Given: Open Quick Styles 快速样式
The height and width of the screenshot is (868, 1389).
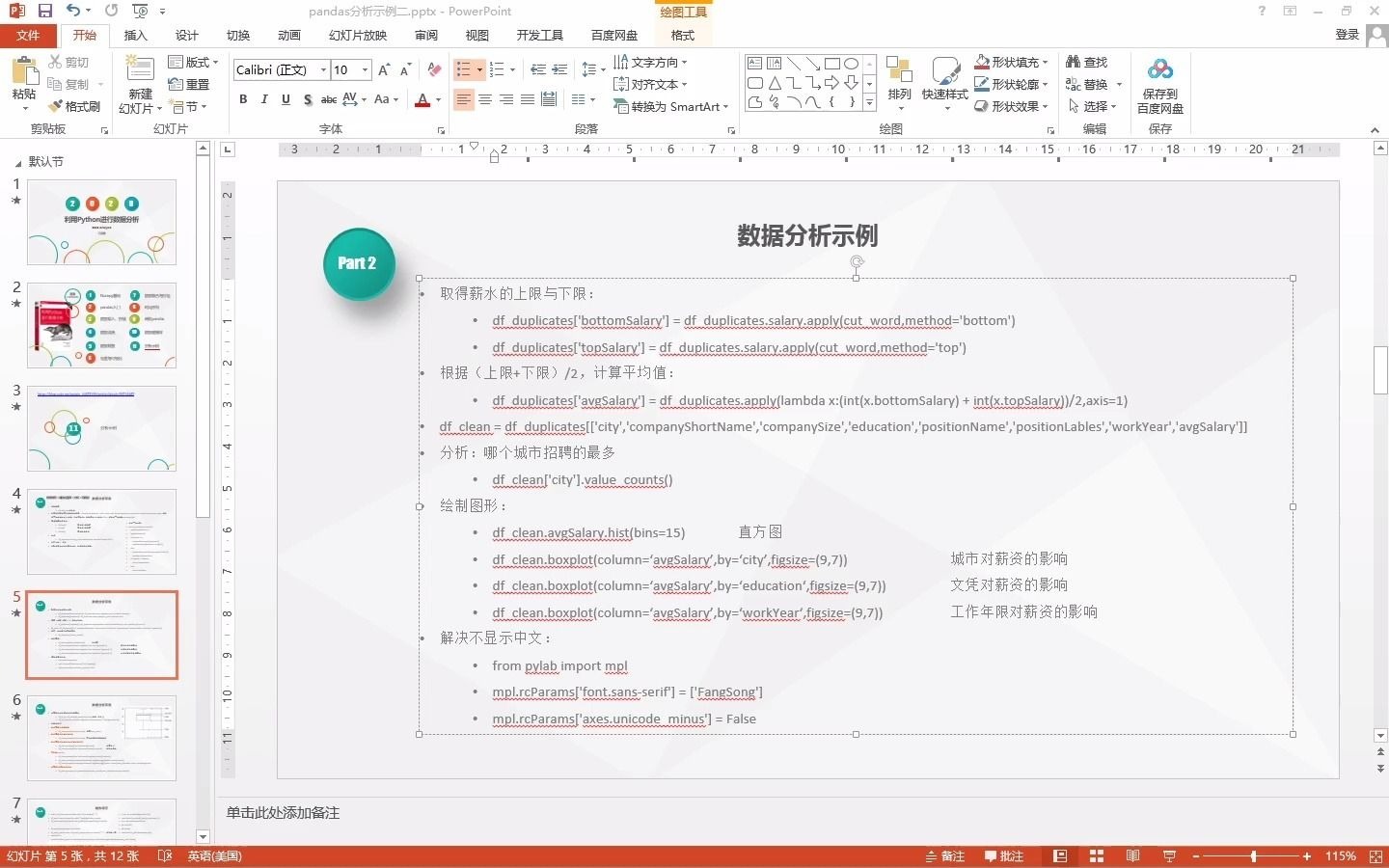Looking at the screenshot, I should tap(944, 83).
